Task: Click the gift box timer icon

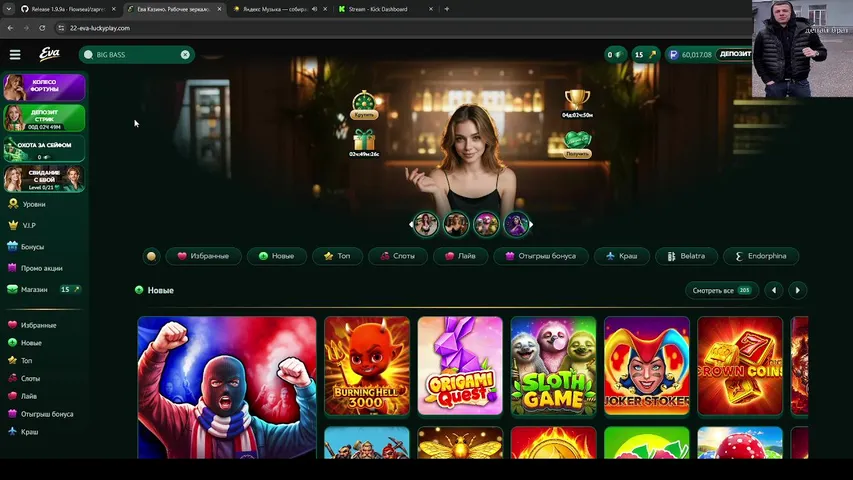Action: pos(364,140)
